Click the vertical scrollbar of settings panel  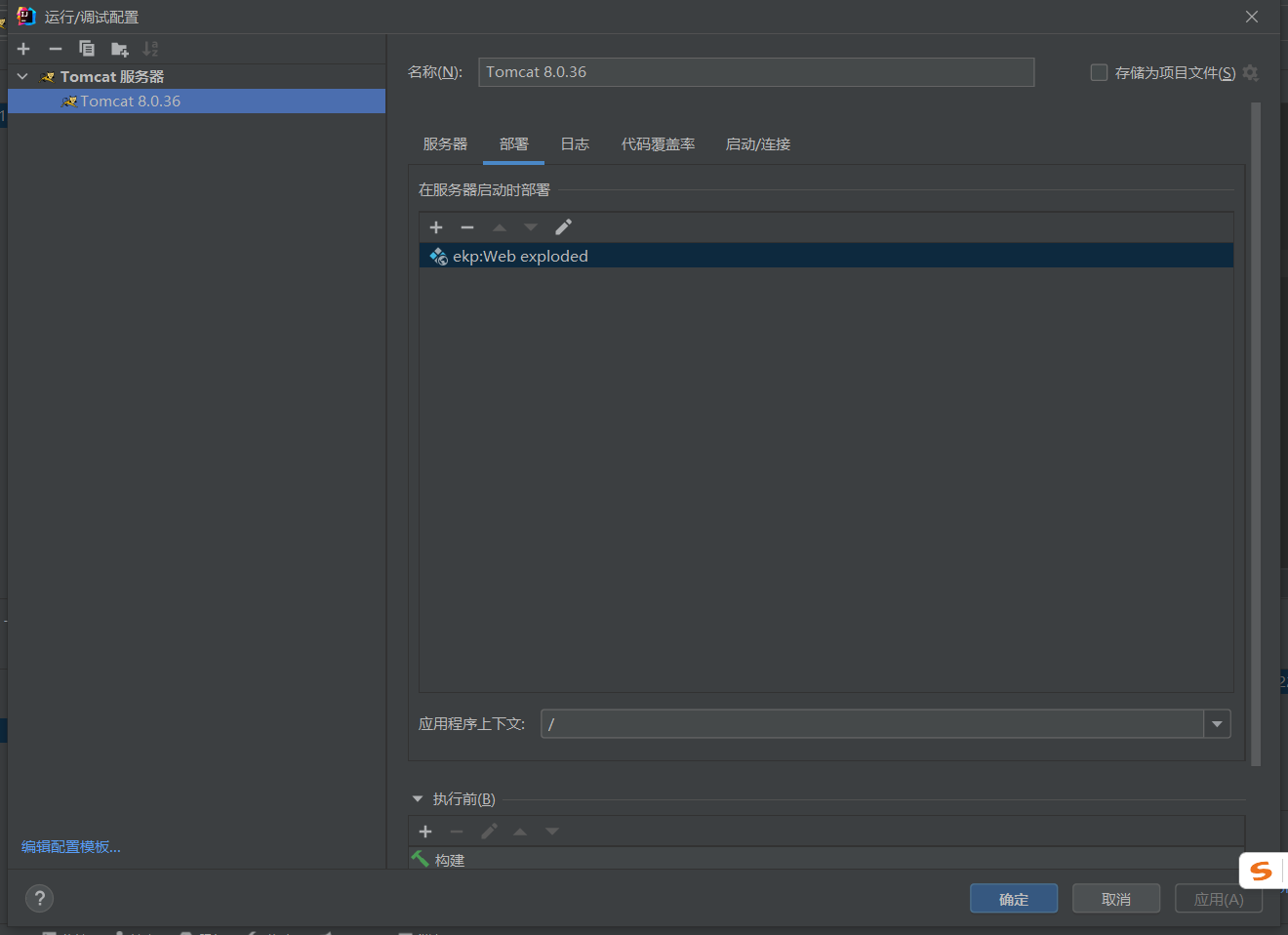(1256, 434)
